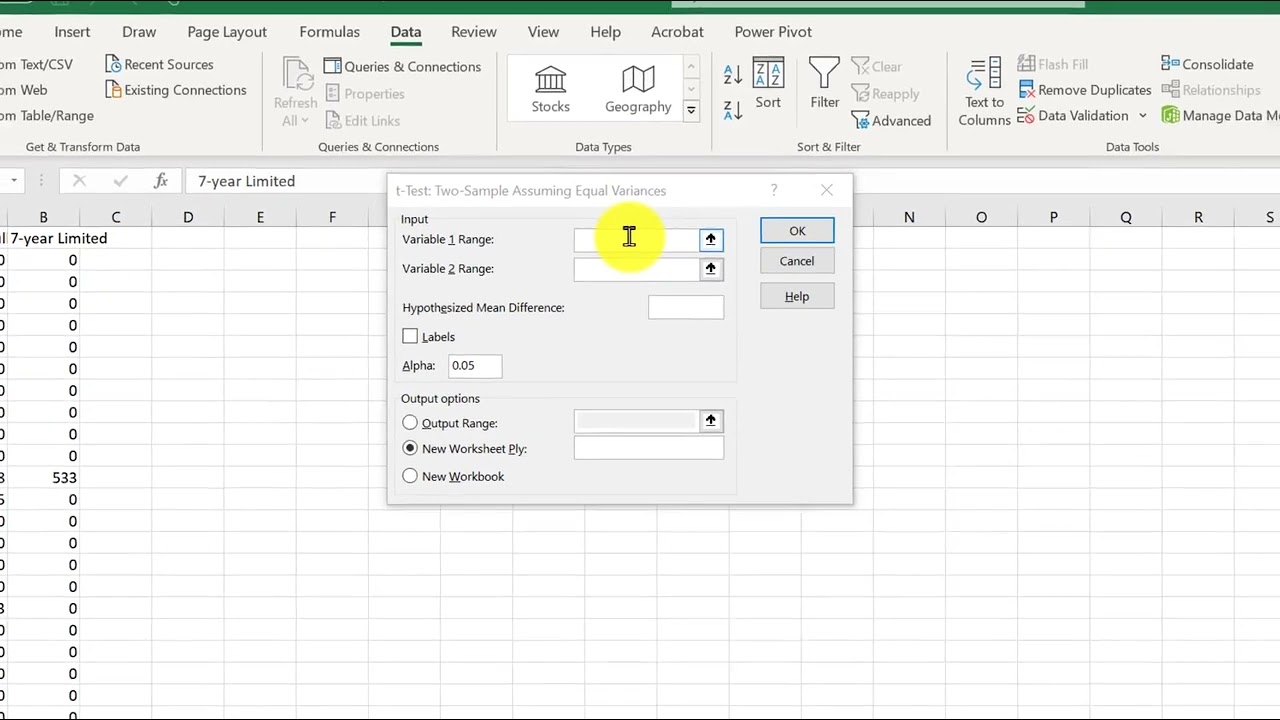Click Consolidate in Data Tools
This screenshot has width=1280, height=720.
point(1207,64)
